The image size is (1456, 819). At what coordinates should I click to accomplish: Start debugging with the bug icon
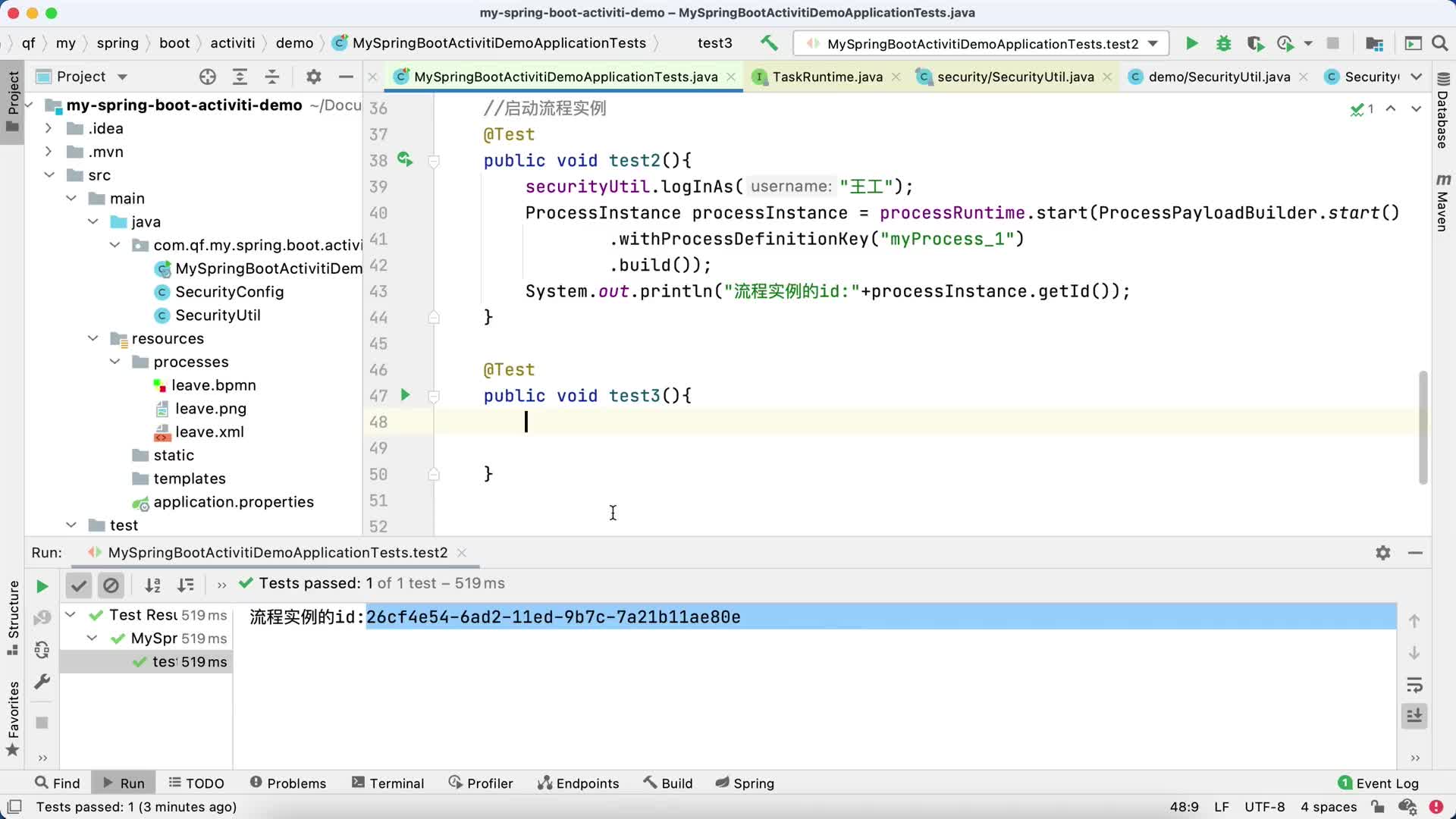(x=1223, y=43)
